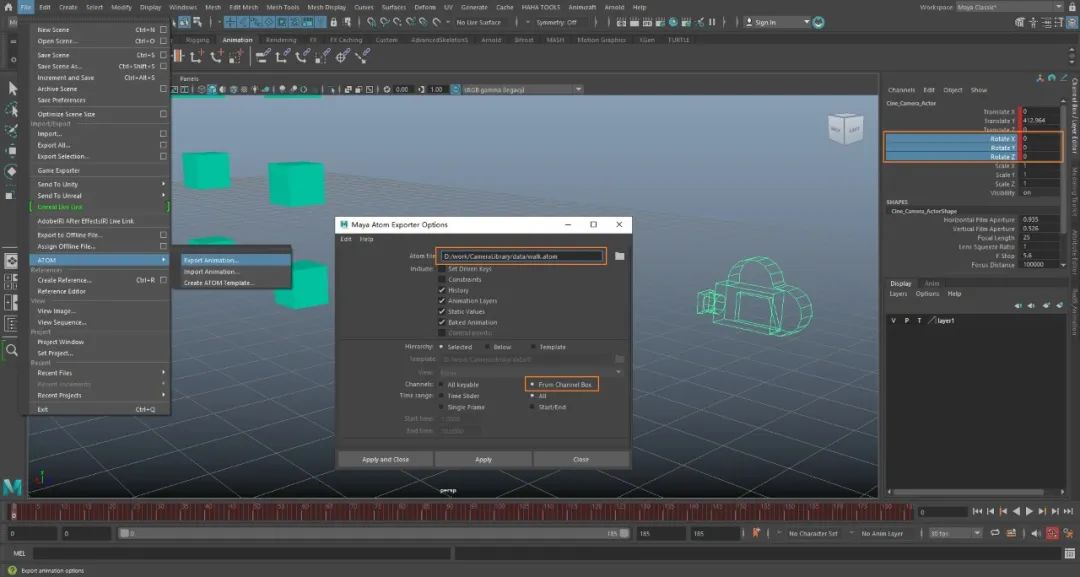Image resolution: width=1080 pixels, height=577 pixels.
Task: Switch to the Rendering shelf tab
Action: click(x=281, y=40)
